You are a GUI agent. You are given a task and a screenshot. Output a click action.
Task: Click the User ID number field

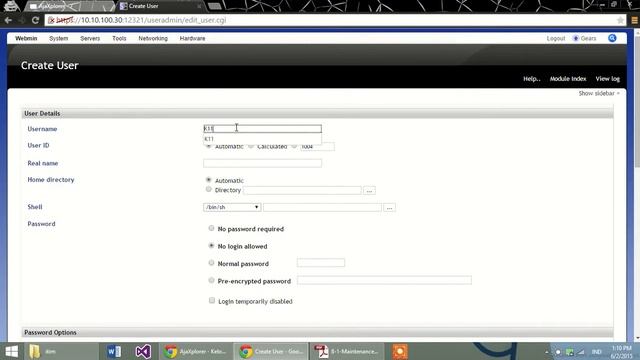coord(317,147)
